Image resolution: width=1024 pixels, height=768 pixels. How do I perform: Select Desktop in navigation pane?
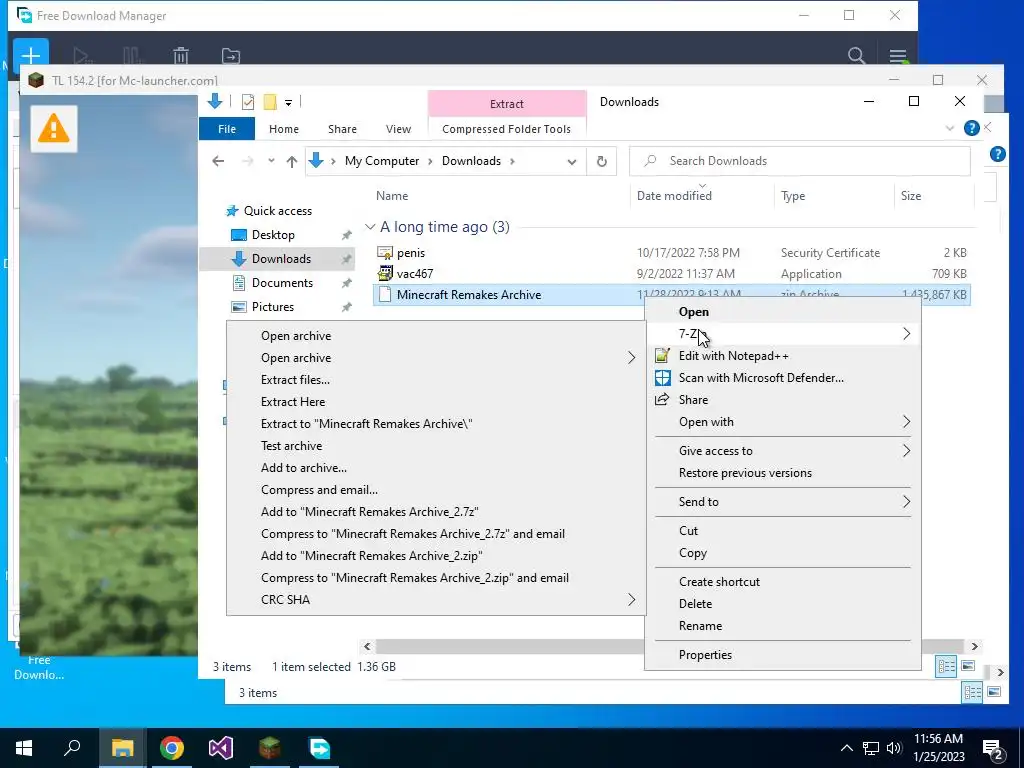click(x=273, y=234)
